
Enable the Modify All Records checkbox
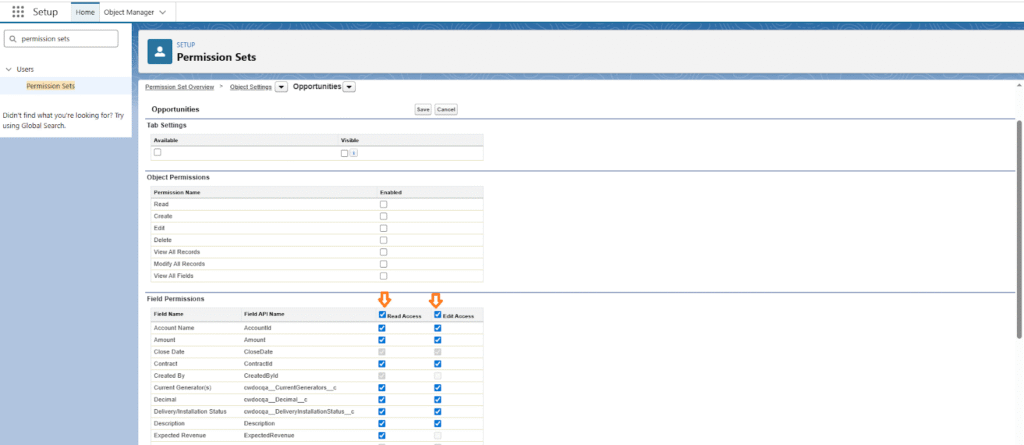(383, 263)
